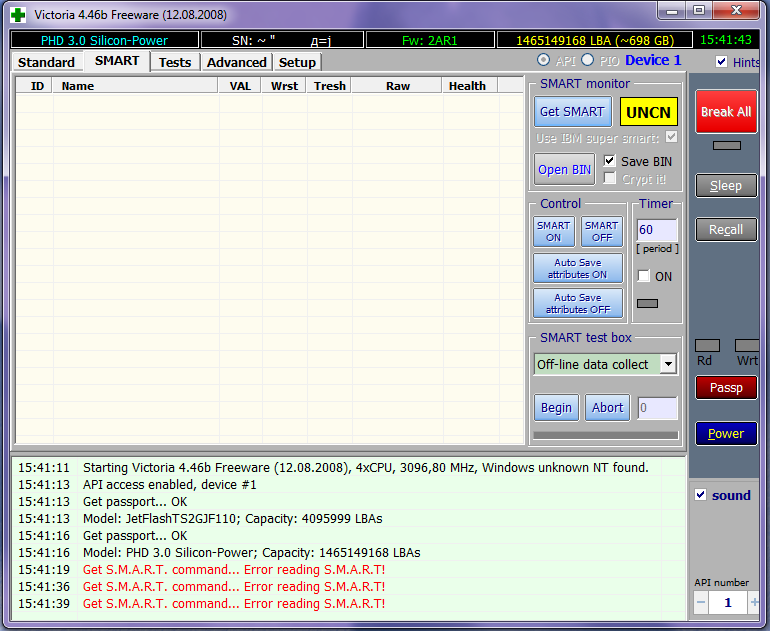Enable the timer ON checkbox

click(644, 276)
